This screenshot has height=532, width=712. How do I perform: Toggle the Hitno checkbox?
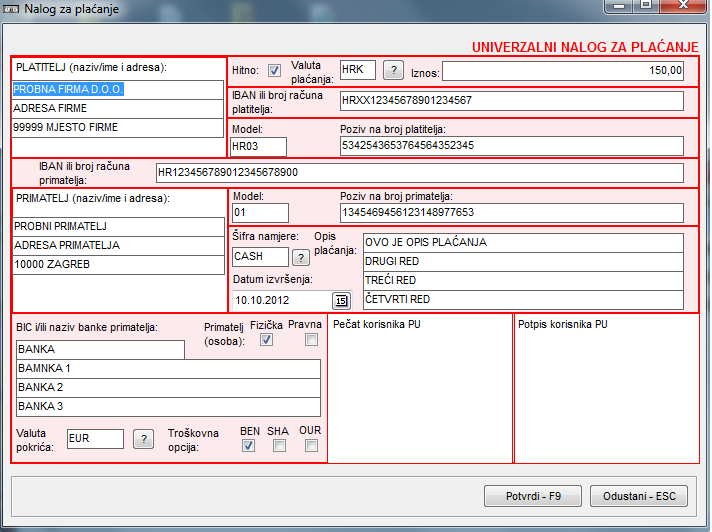coord(274,70)
